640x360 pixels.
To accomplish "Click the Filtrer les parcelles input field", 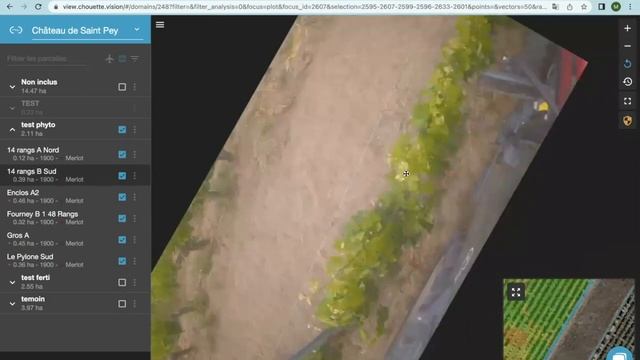I will click(x=47, y=59).
